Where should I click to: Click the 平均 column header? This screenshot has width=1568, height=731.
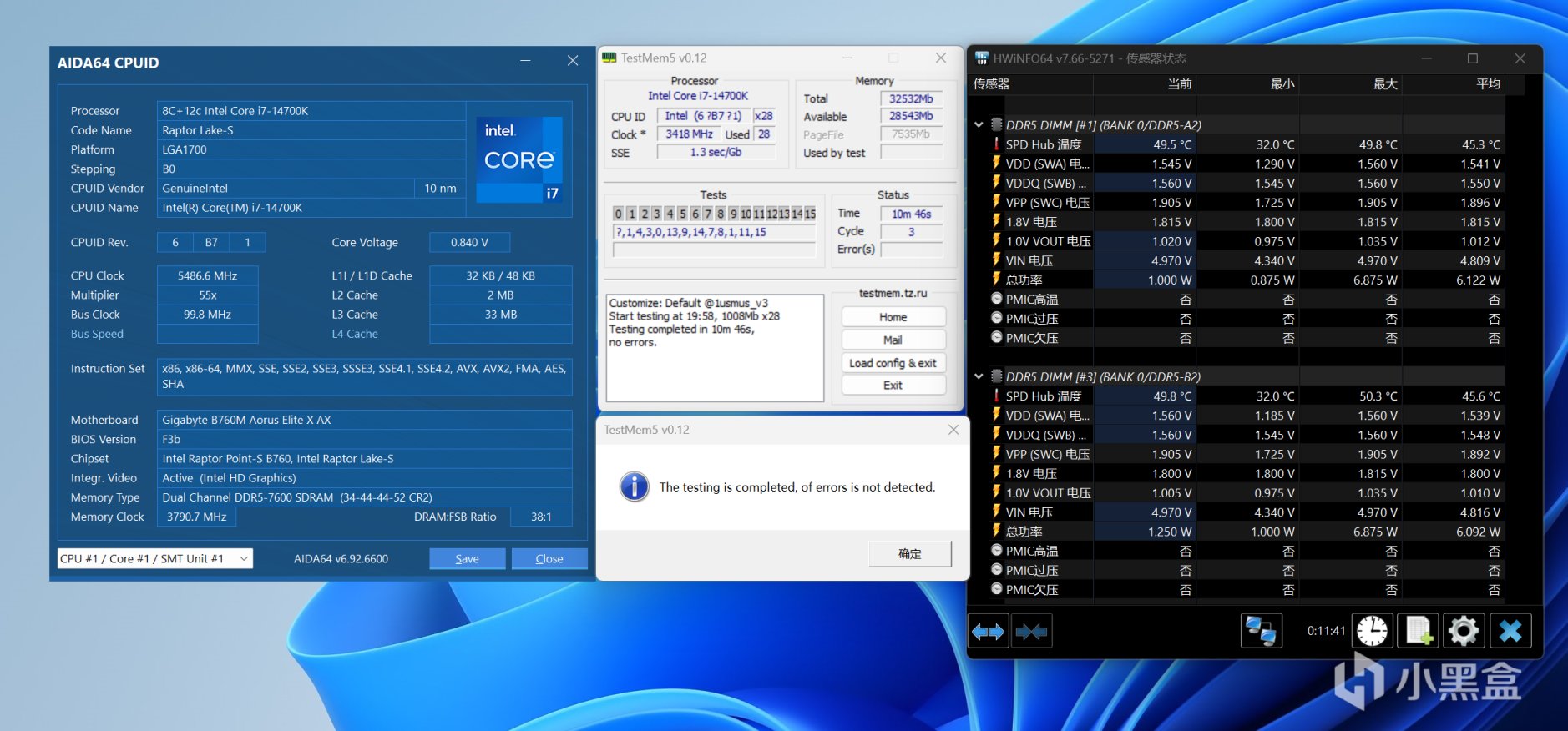(1488, 84)
